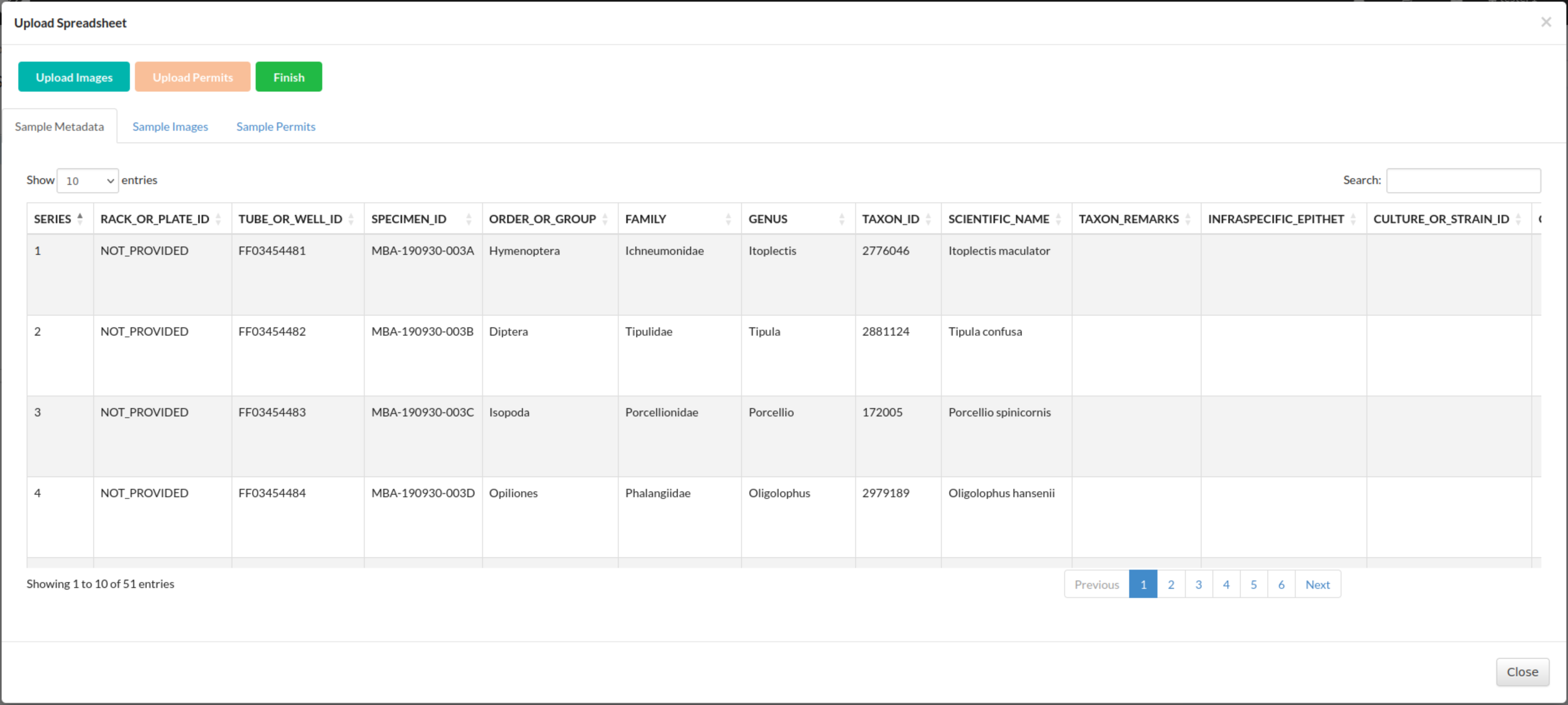Switch to the Sample Permits tab

tap(276, 126)
